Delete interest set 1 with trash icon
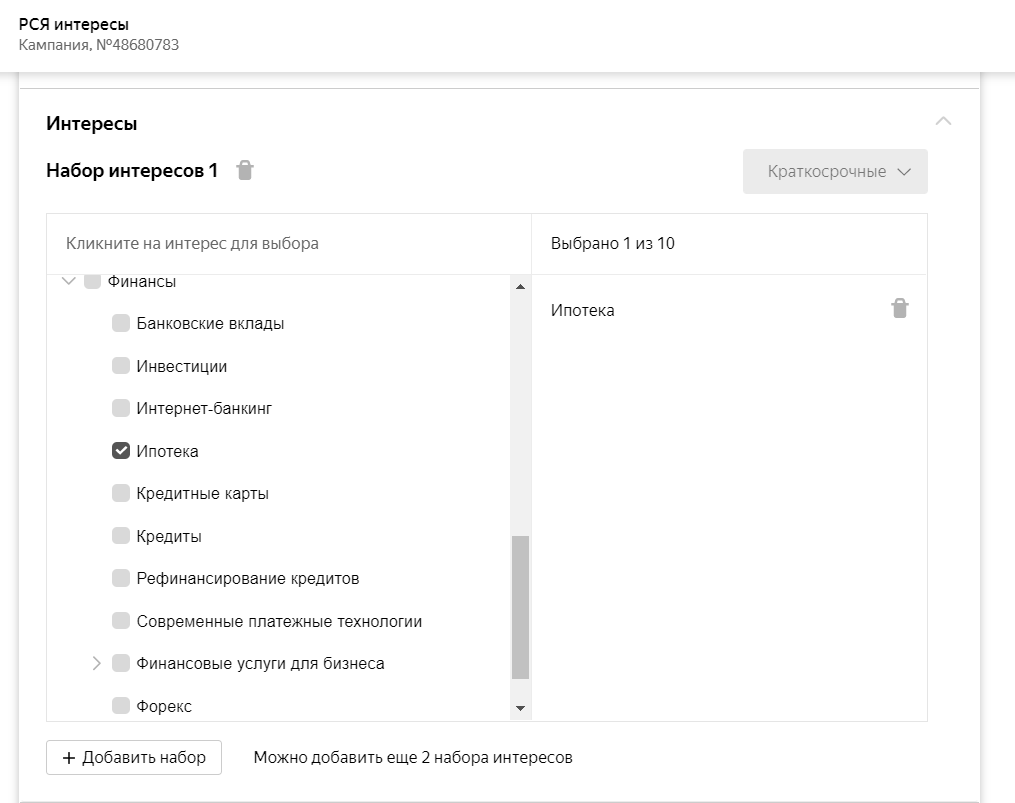Viewport: 1015px width, 803px height. coord(245,171)
